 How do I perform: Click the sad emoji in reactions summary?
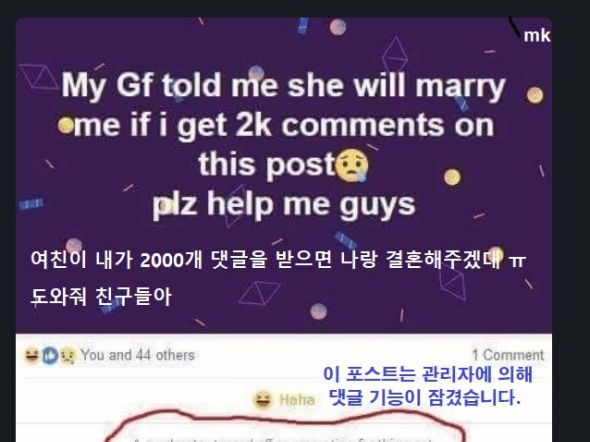click(67, 355)
